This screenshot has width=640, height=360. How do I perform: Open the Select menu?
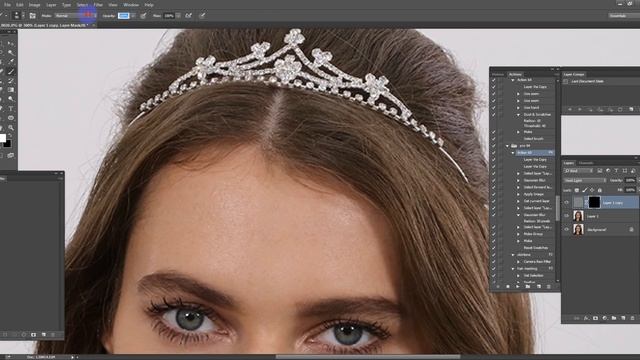[82, 5]
